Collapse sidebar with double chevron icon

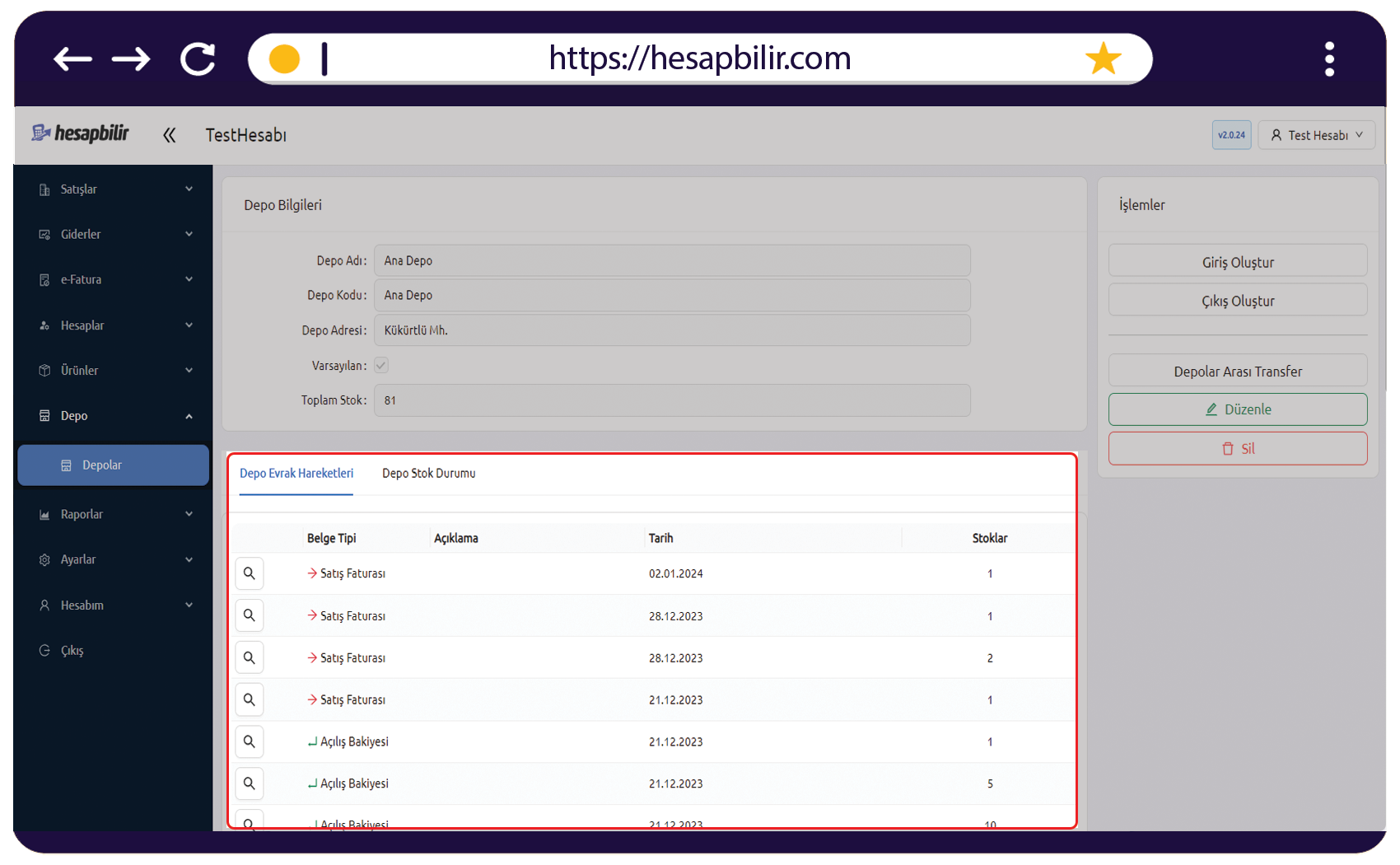click(169, 135)
